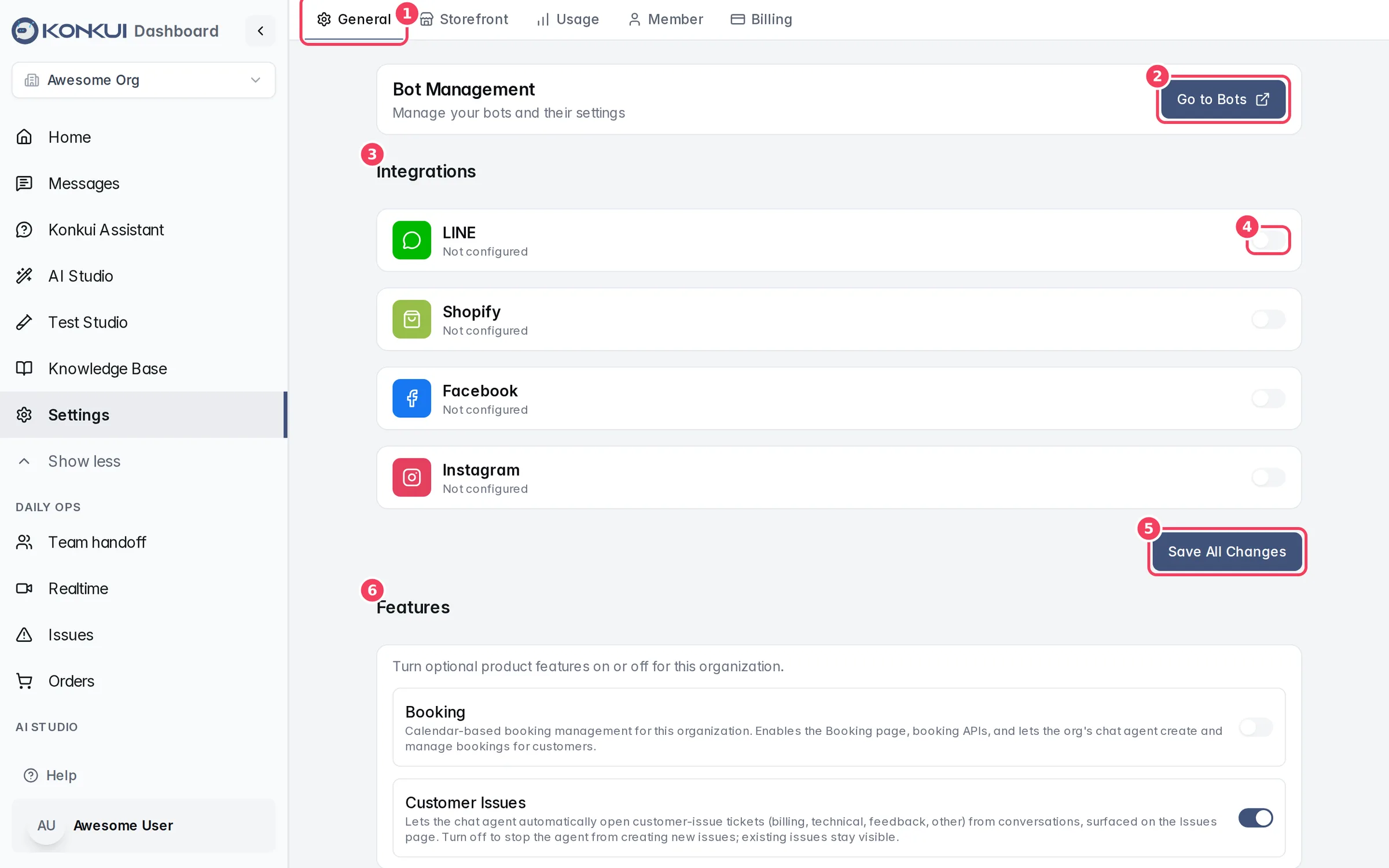The height and width of the screenshot is (868, 1389).
Task: Click the Settings gear icon in sidebar
Action: pos(24,415)
